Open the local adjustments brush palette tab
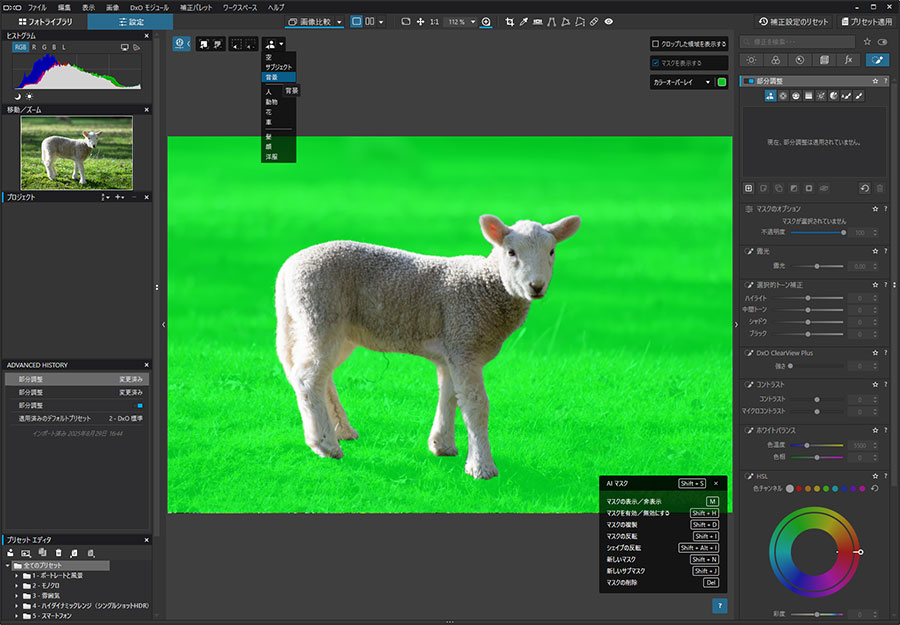The height and width of the screenshot is (625, 900). 877,60
